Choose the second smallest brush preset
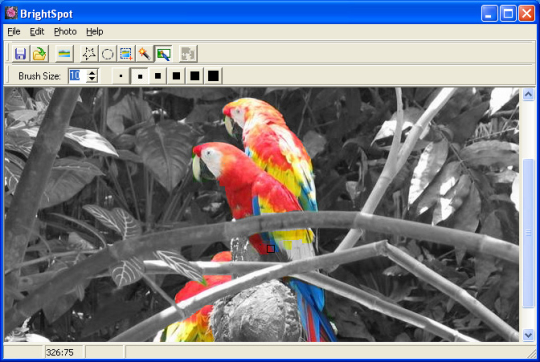The image size is (540, 362). point(139,76)
